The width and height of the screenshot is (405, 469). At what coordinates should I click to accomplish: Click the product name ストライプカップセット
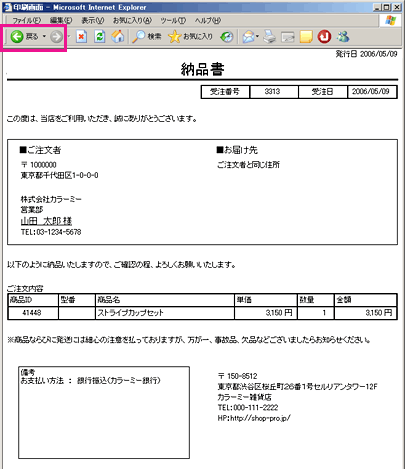pyautogui.click(x=130, y=313)
